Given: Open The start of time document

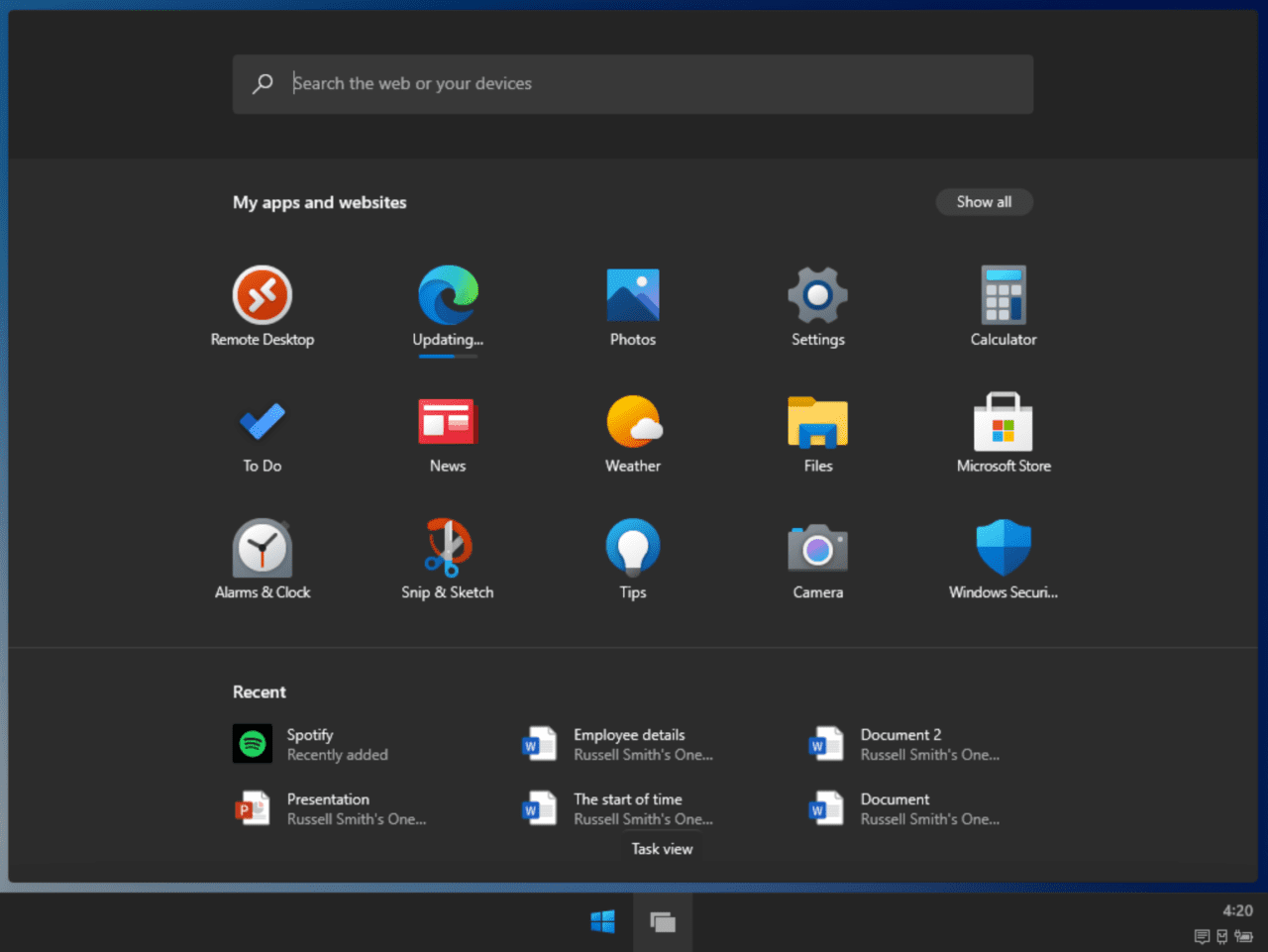Looking at the screenshot, I should tap(618, 808).
